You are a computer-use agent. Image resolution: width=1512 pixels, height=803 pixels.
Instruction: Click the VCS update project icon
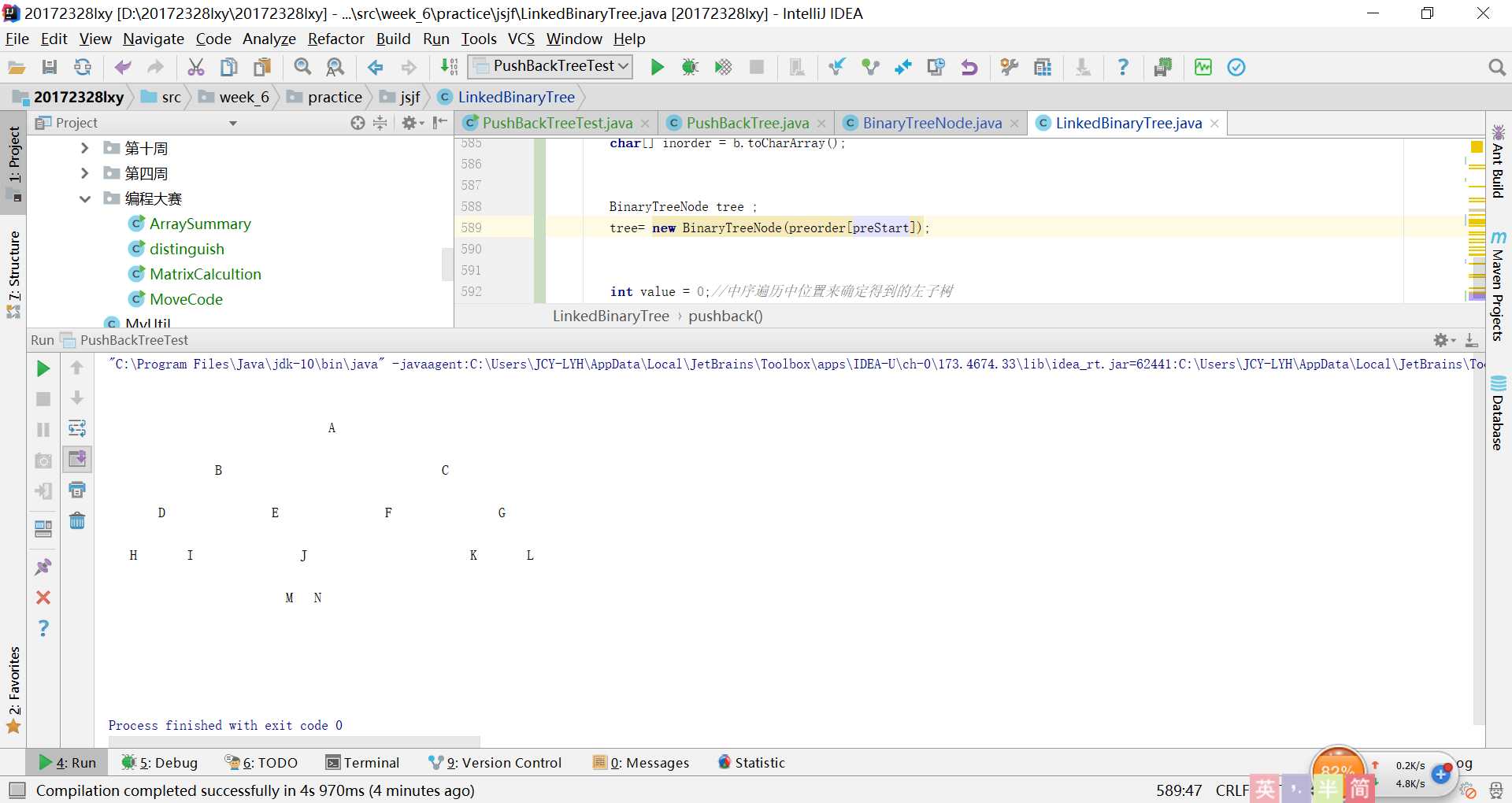coord(837,68)
